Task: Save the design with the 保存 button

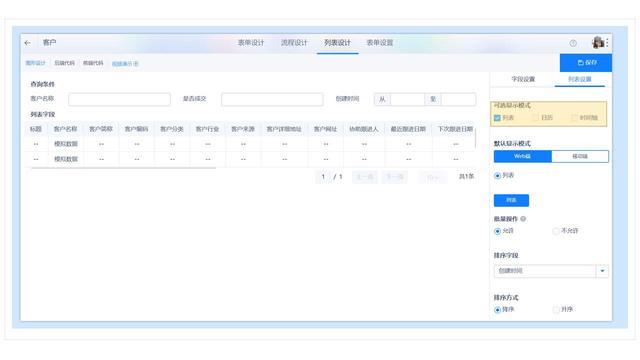Action: [x=586, y=62]
